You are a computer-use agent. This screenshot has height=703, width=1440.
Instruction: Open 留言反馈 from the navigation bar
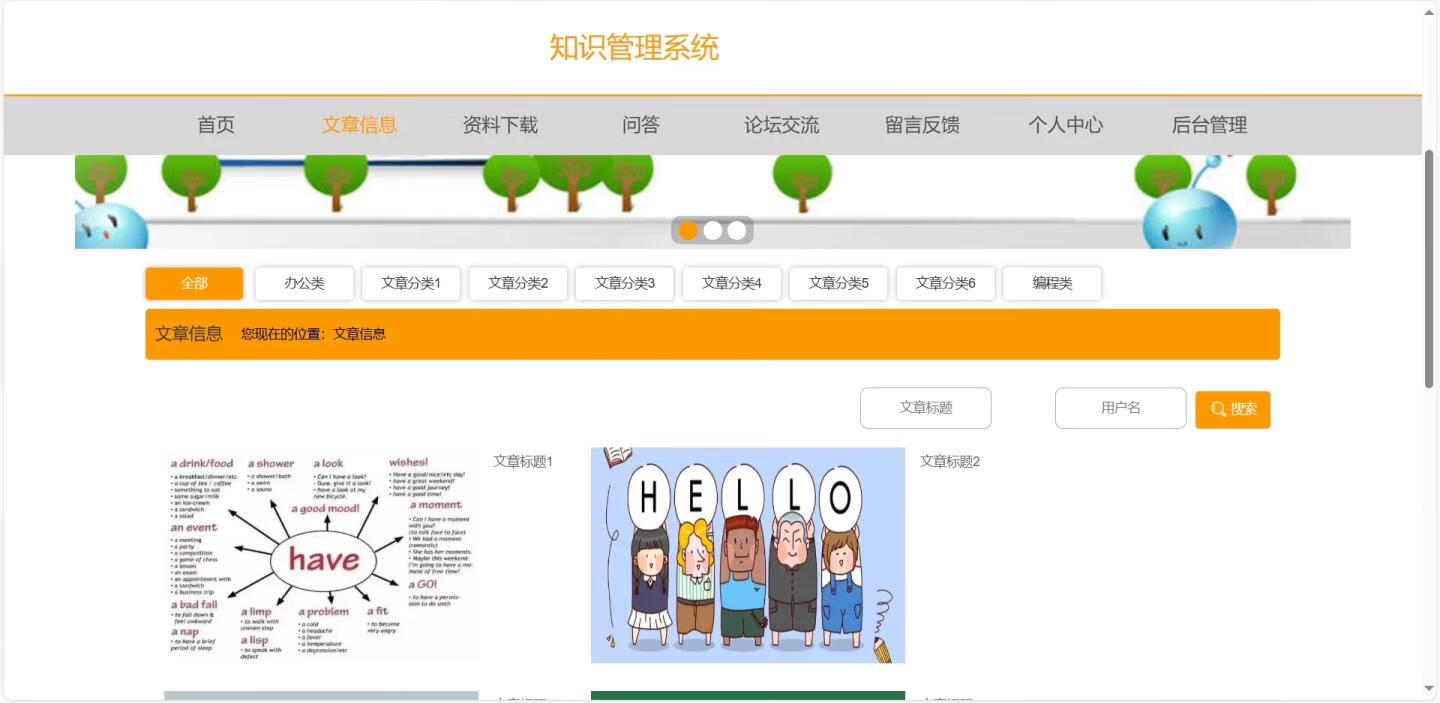click(x=922, y=125)
